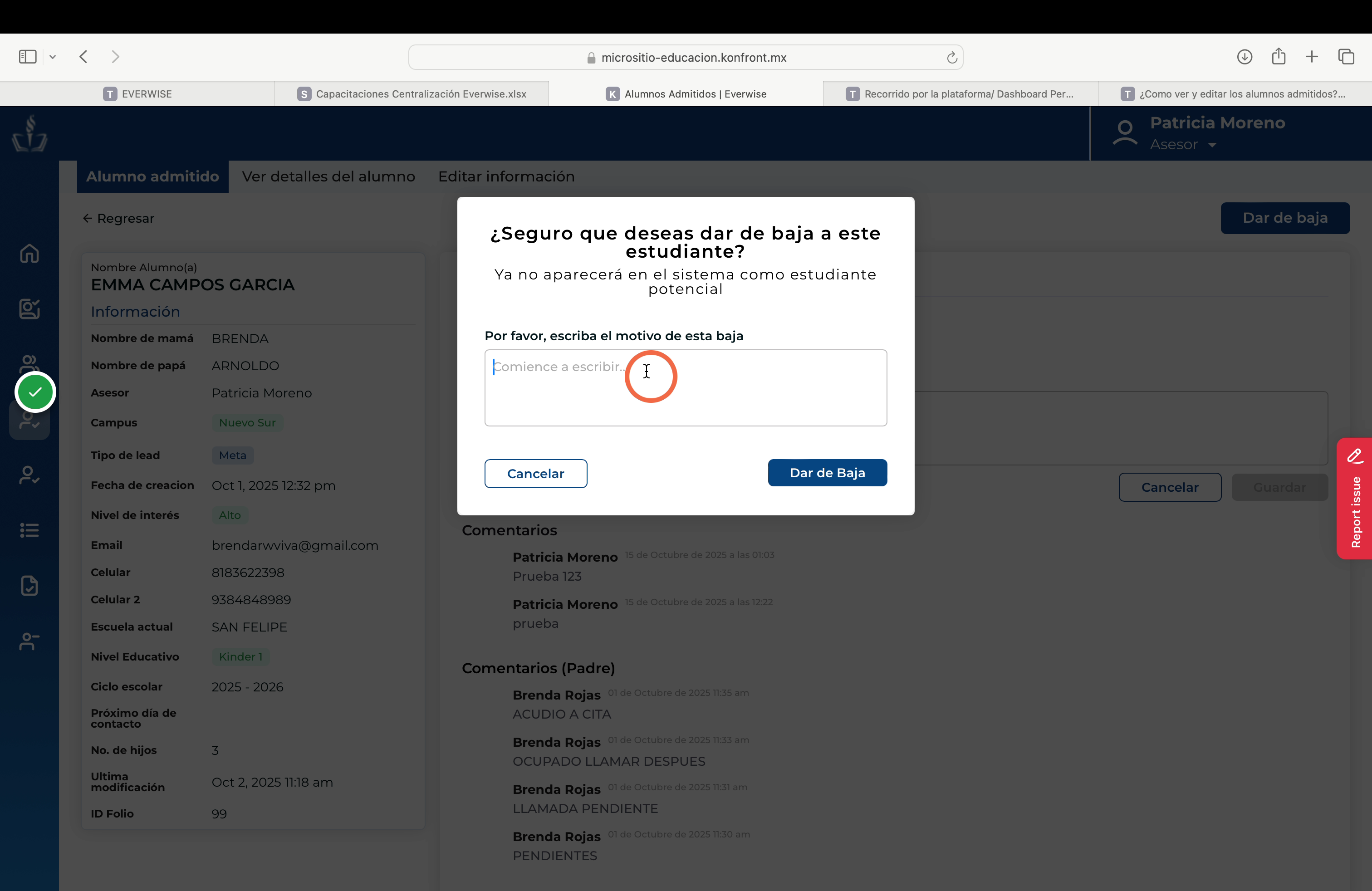Click the SAN FELIPE school value

249,627
